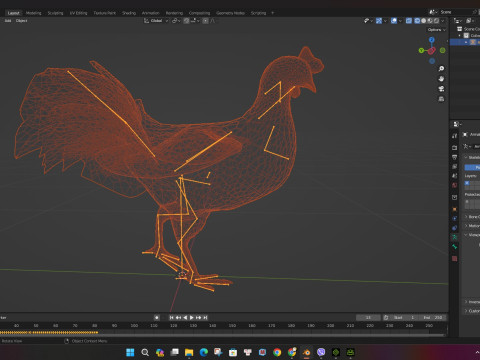The height and width of the screenshot is (360, 480).
Task: Click the zoom magnifier viewport icon
Action: point(441,69)
